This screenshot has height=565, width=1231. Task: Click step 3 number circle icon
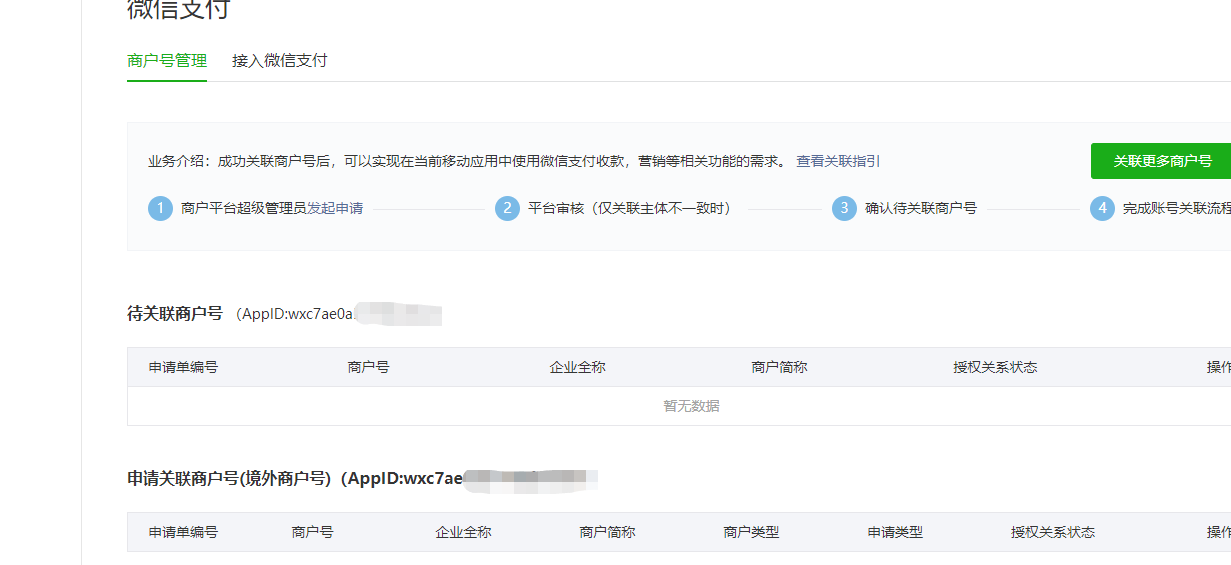point(844,208)
